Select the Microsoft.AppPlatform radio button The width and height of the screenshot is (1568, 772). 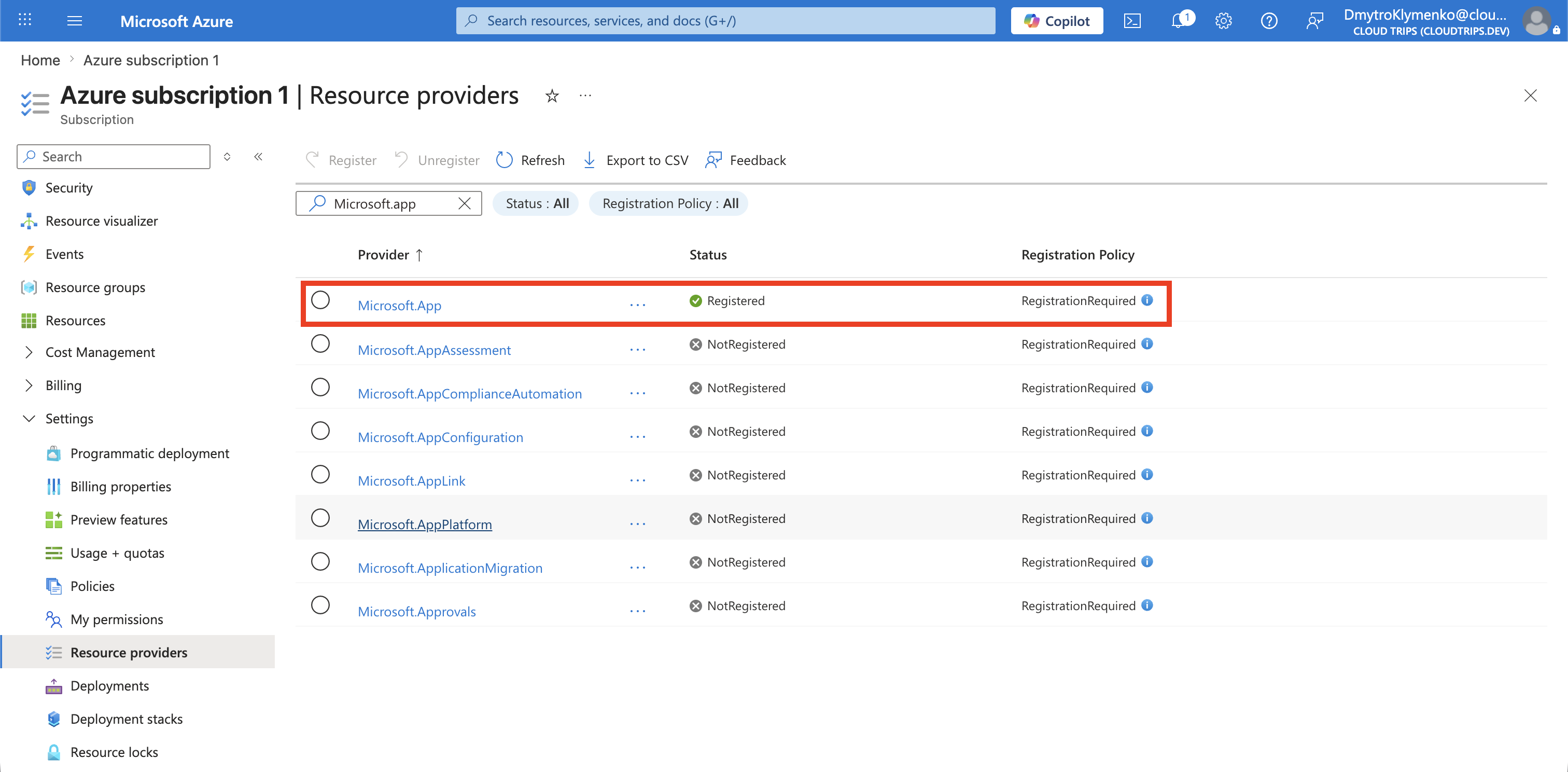[x=320, y=518]
